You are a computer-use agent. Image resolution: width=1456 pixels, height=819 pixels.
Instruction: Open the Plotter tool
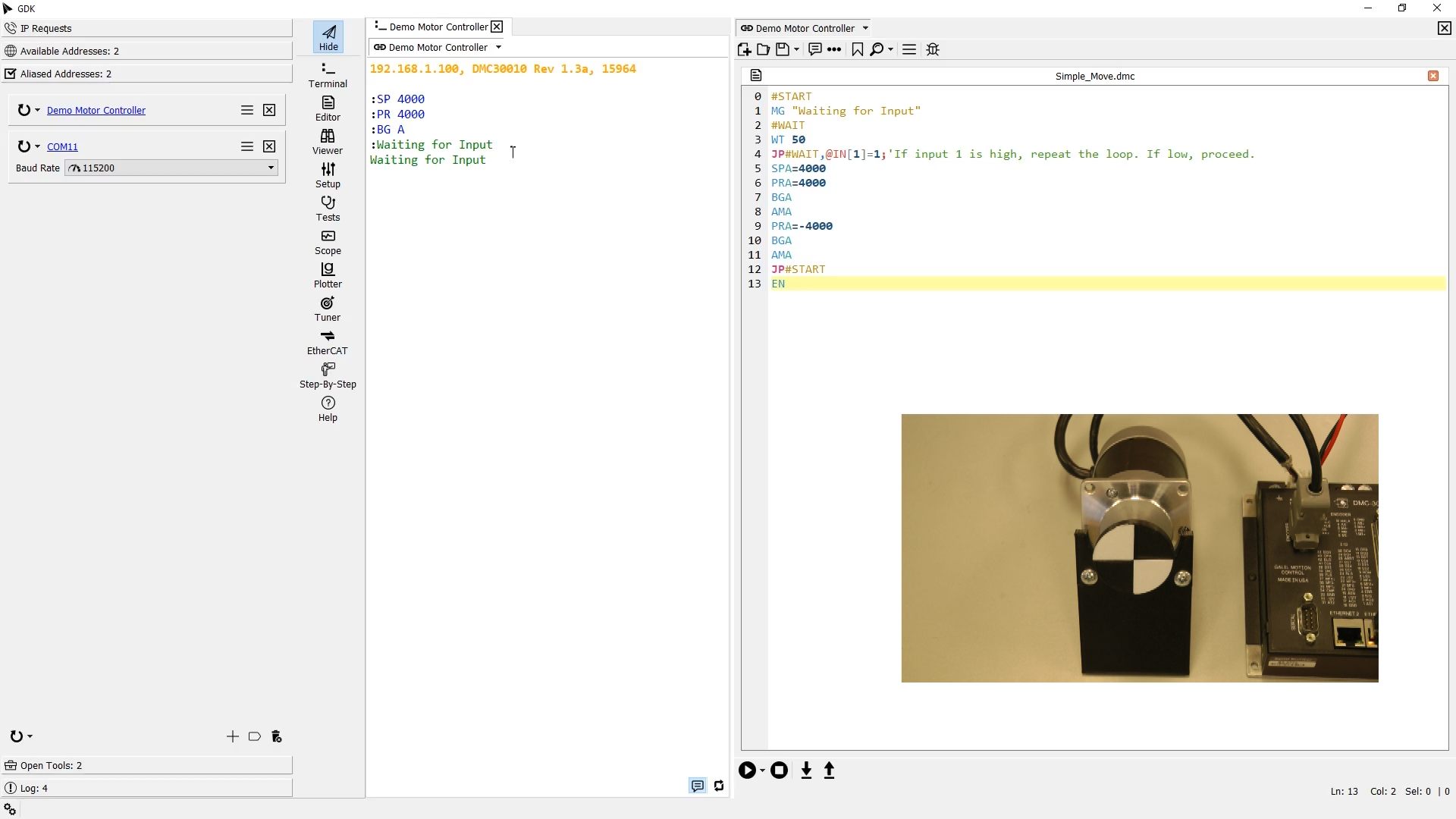click(328, 275)
